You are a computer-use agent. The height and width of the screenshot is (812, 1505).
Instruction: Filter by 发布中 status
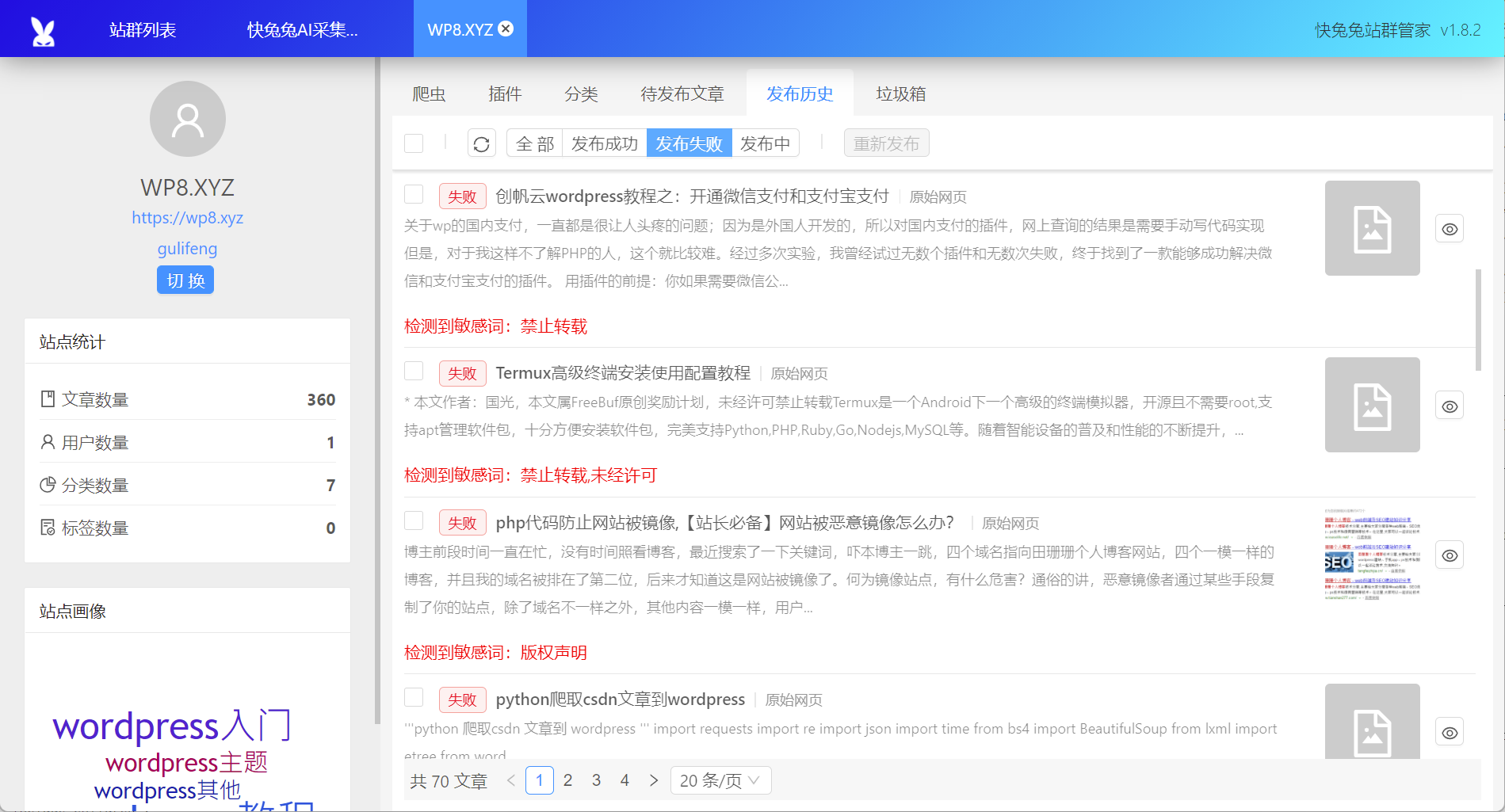(x=766, y=143)
